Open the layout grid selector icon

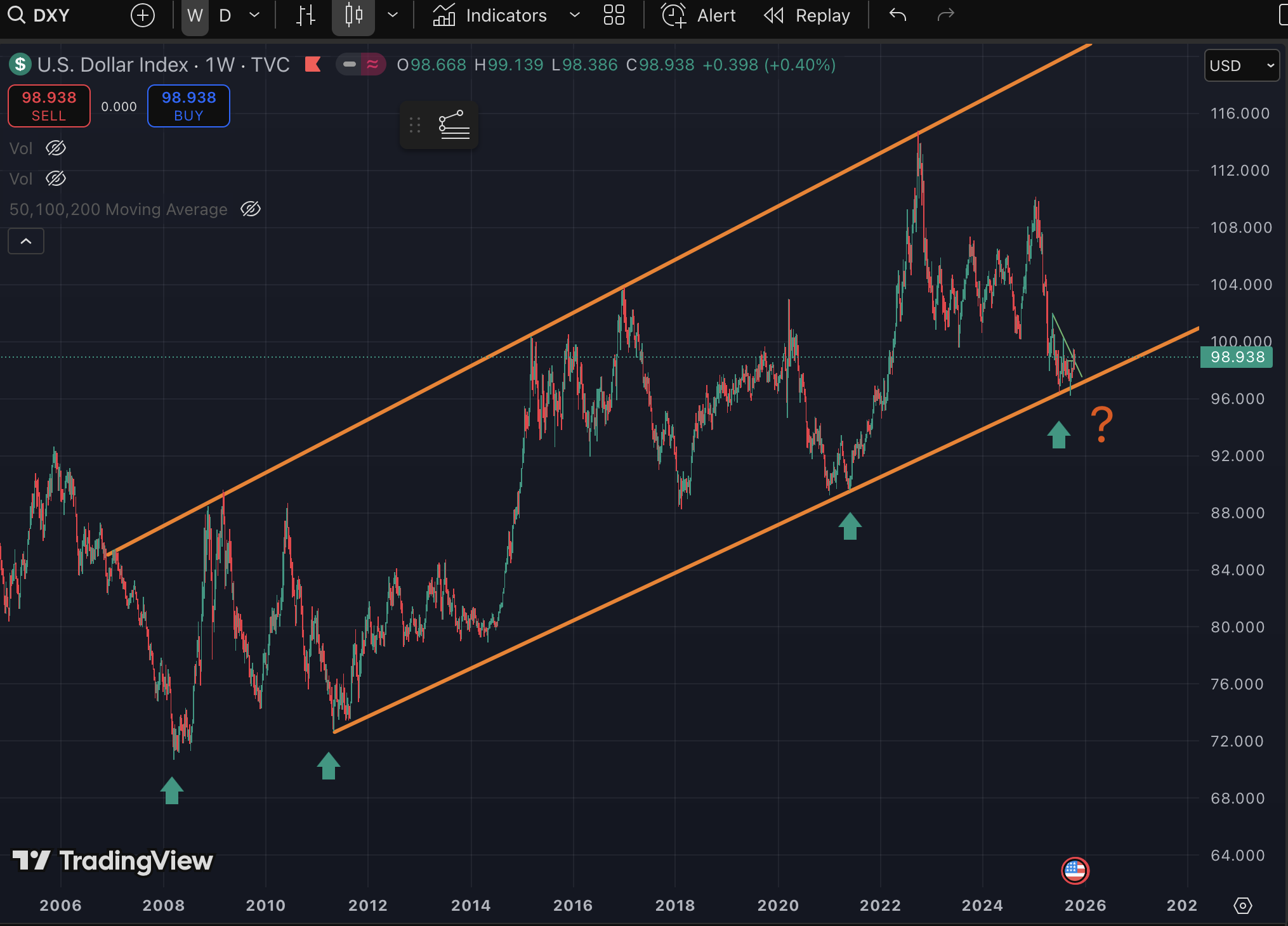coord(614,15)
